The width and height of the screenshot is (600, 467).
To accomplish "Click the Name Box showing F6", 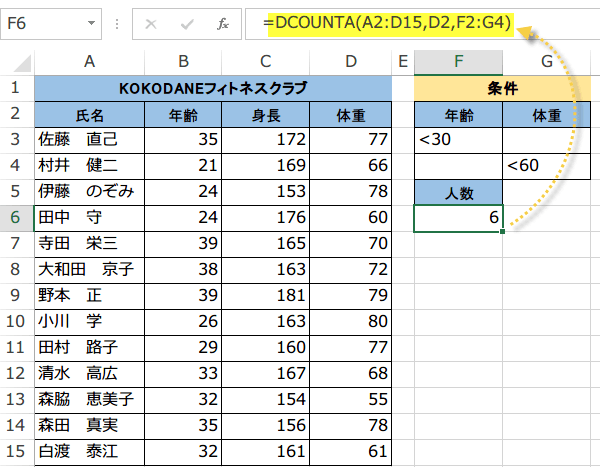I will [51, 24].
